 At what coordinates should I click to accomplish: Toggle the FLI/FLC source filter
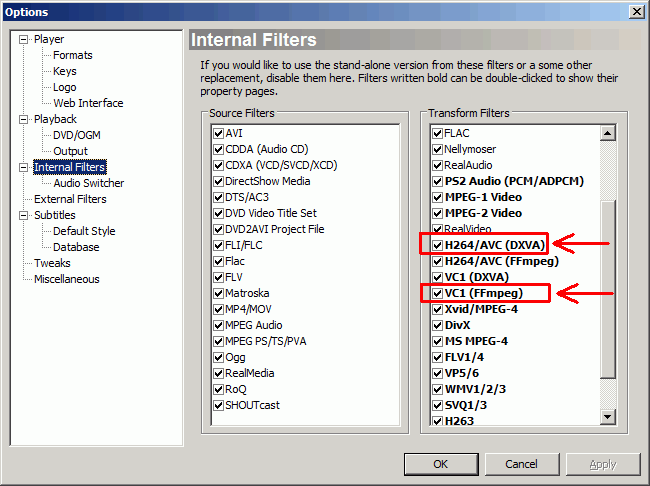(218, 245)
